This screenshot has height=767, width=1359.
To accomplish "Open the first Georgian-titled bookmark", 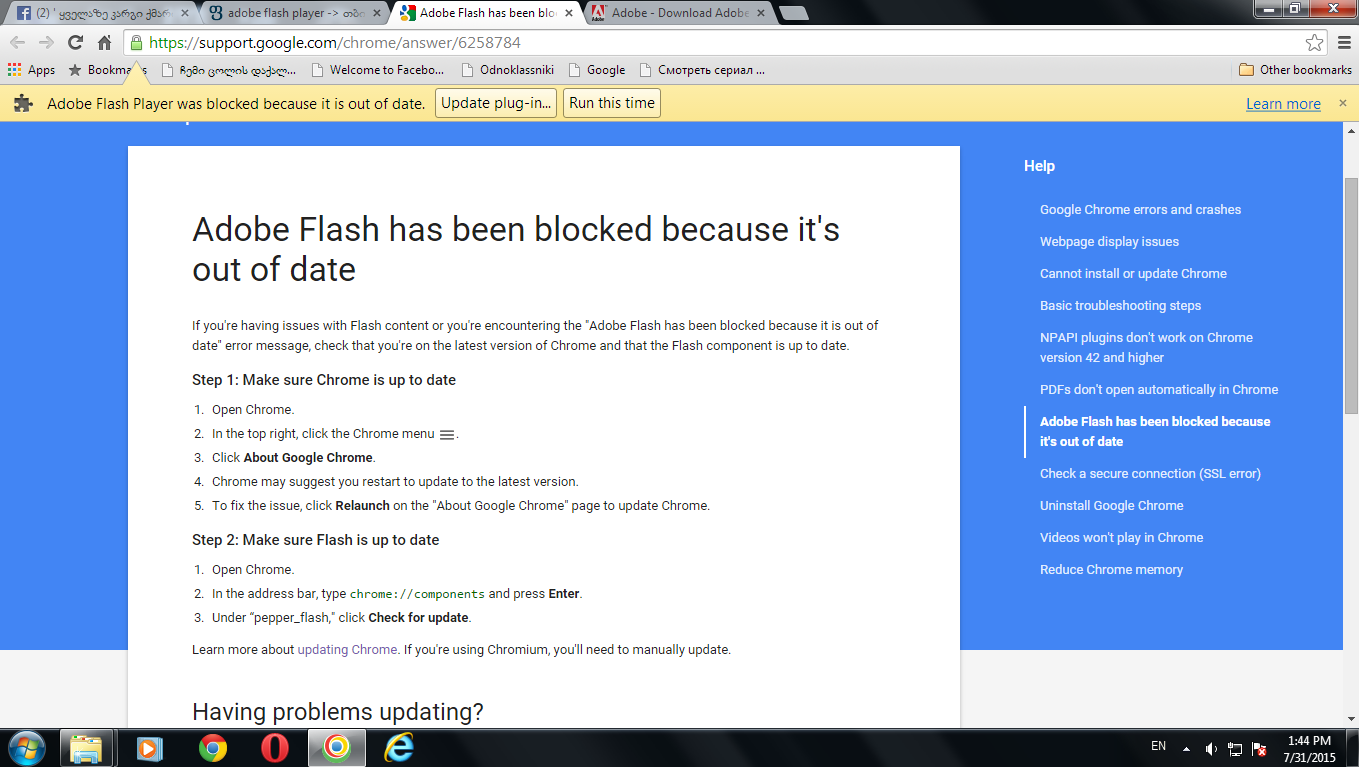I will (229, 70).
